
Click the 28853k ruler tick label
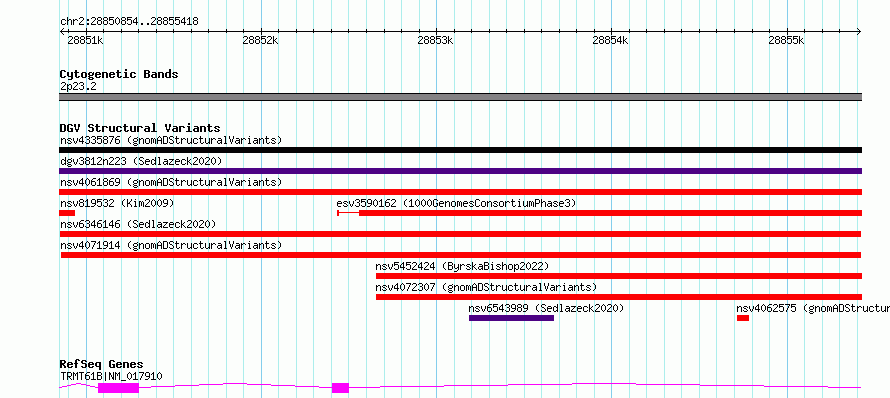coord(436,40)
